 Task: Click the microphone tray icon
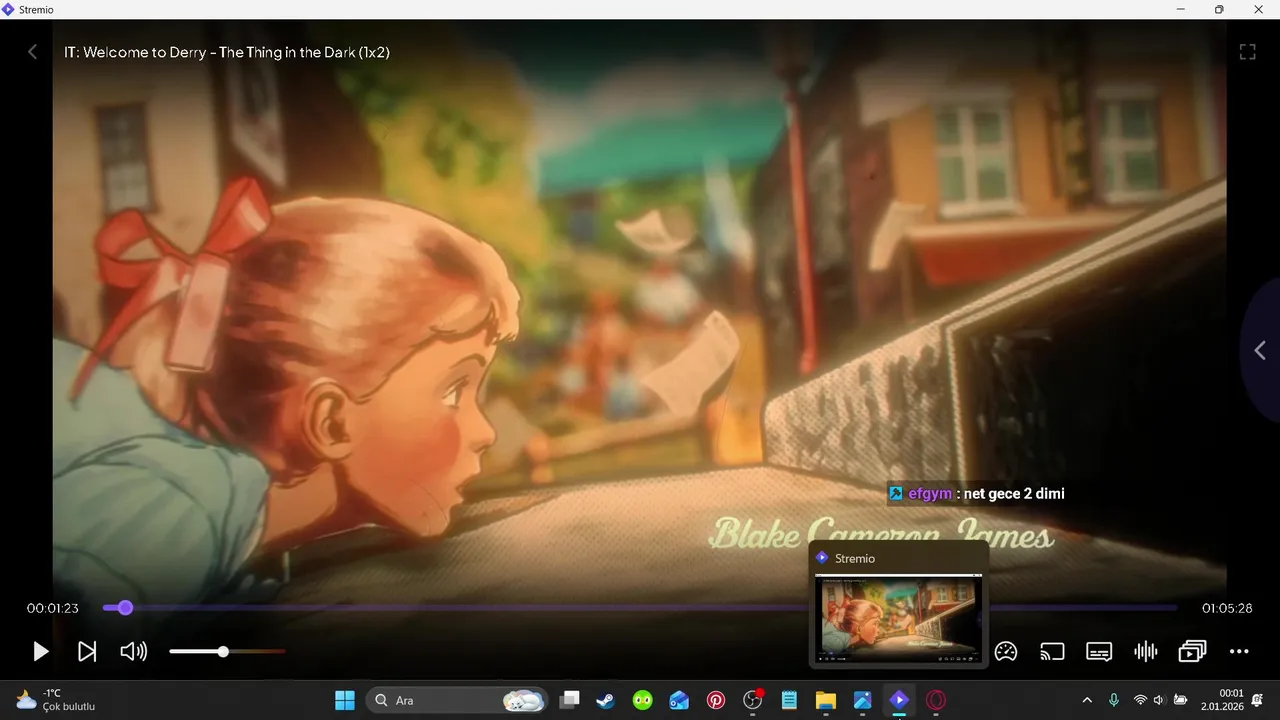(x=1114, y=700)
